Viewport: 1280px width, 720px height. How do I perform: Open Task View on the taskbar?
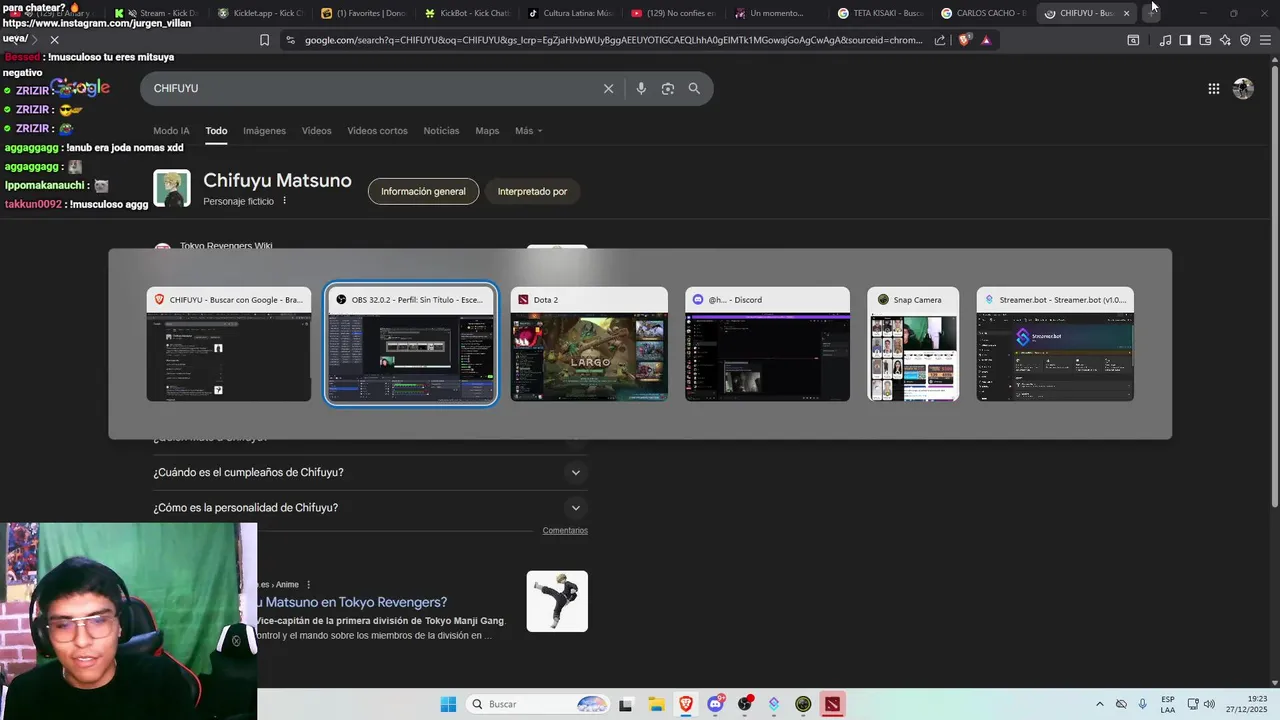[626, 704]
